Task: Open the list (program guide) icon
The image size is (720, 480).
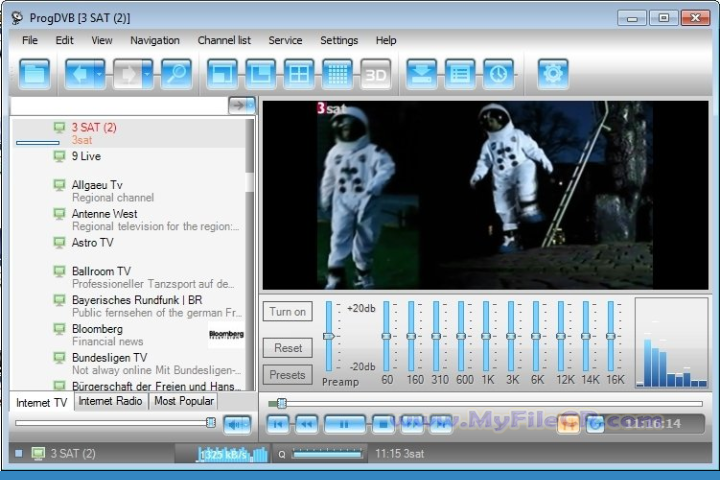Action: click(460, 73)
